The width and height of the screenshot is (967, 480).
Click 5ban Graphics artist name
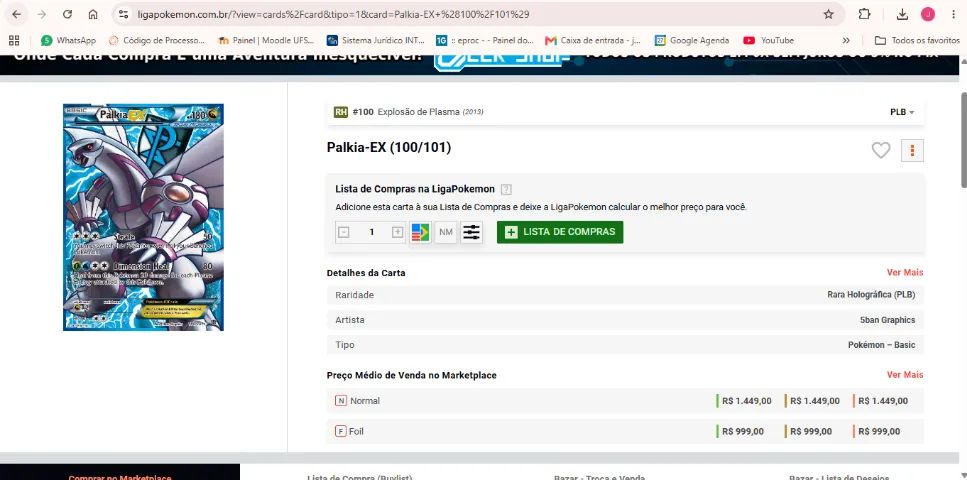(887, 320)
